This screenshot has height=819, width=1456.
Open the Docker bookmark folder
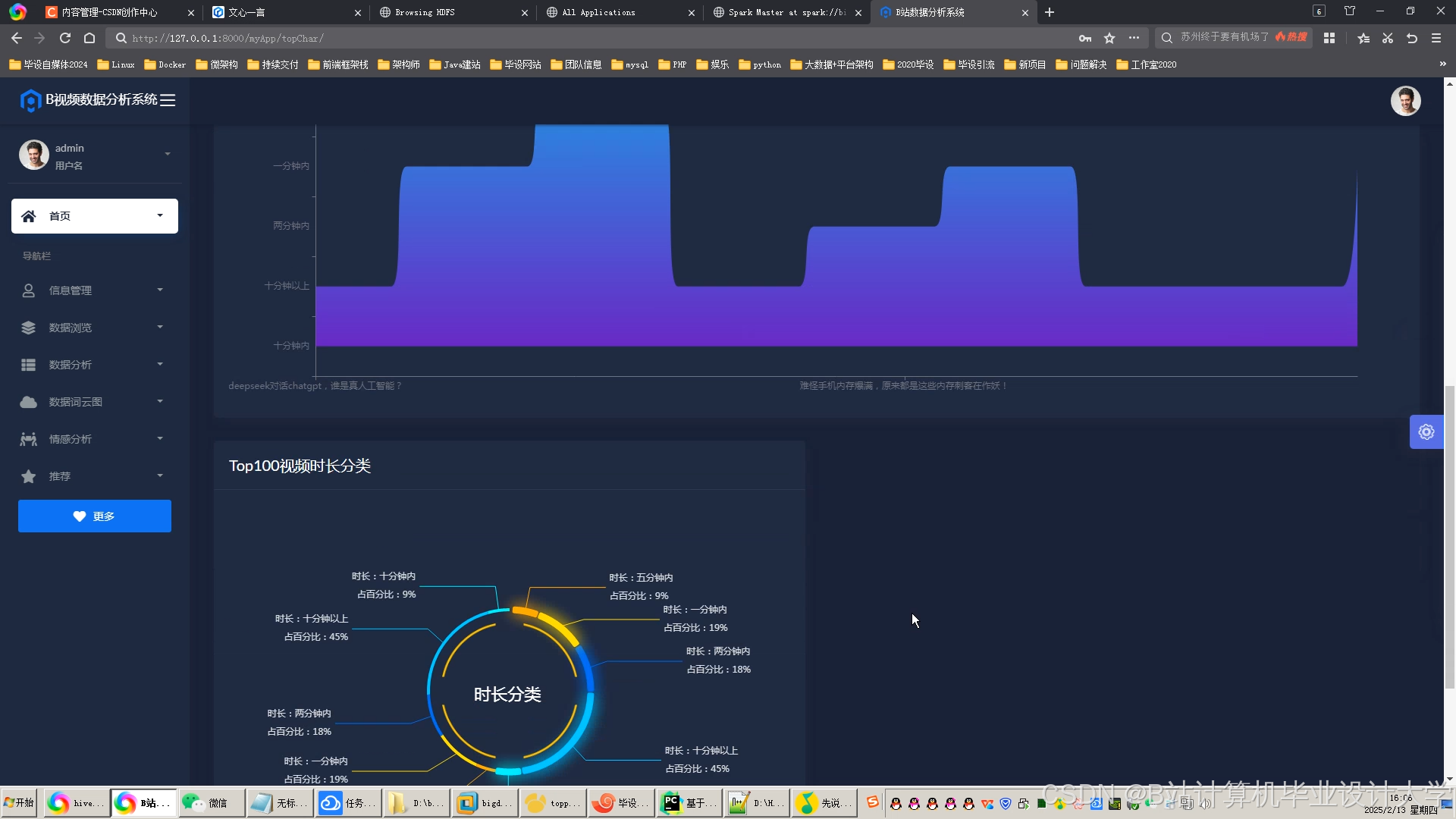click(165, 64)
